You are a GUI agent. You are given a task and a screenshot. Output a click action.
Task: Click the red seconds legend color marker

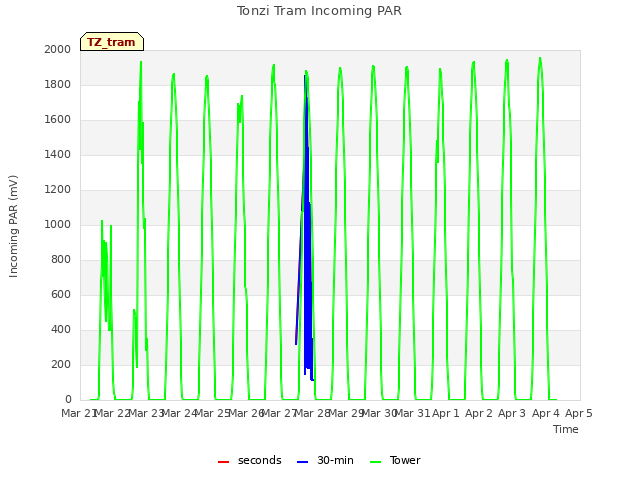[x=224, y=462]
